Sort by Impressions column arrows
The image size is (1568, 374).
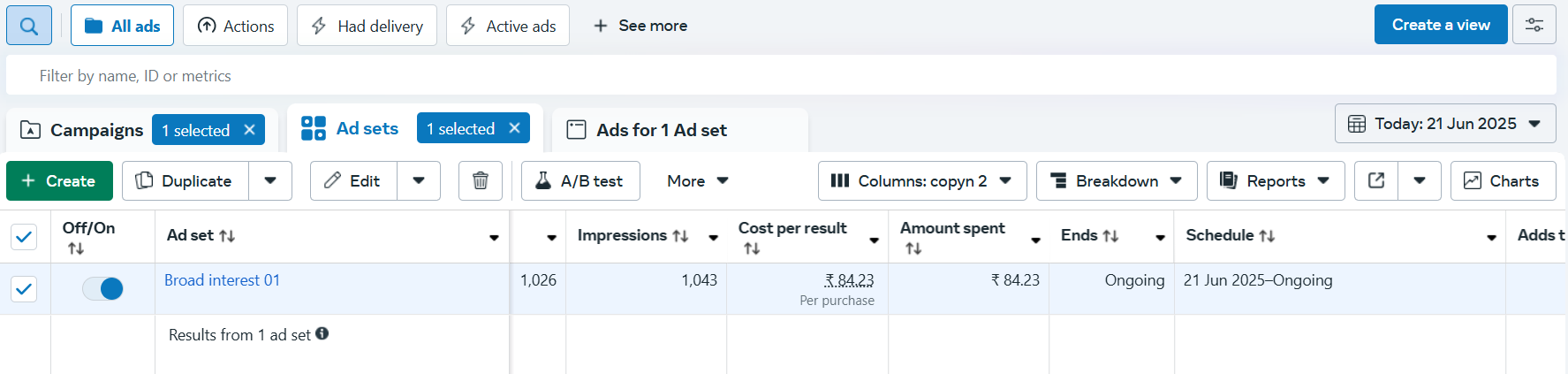(680, 236)
